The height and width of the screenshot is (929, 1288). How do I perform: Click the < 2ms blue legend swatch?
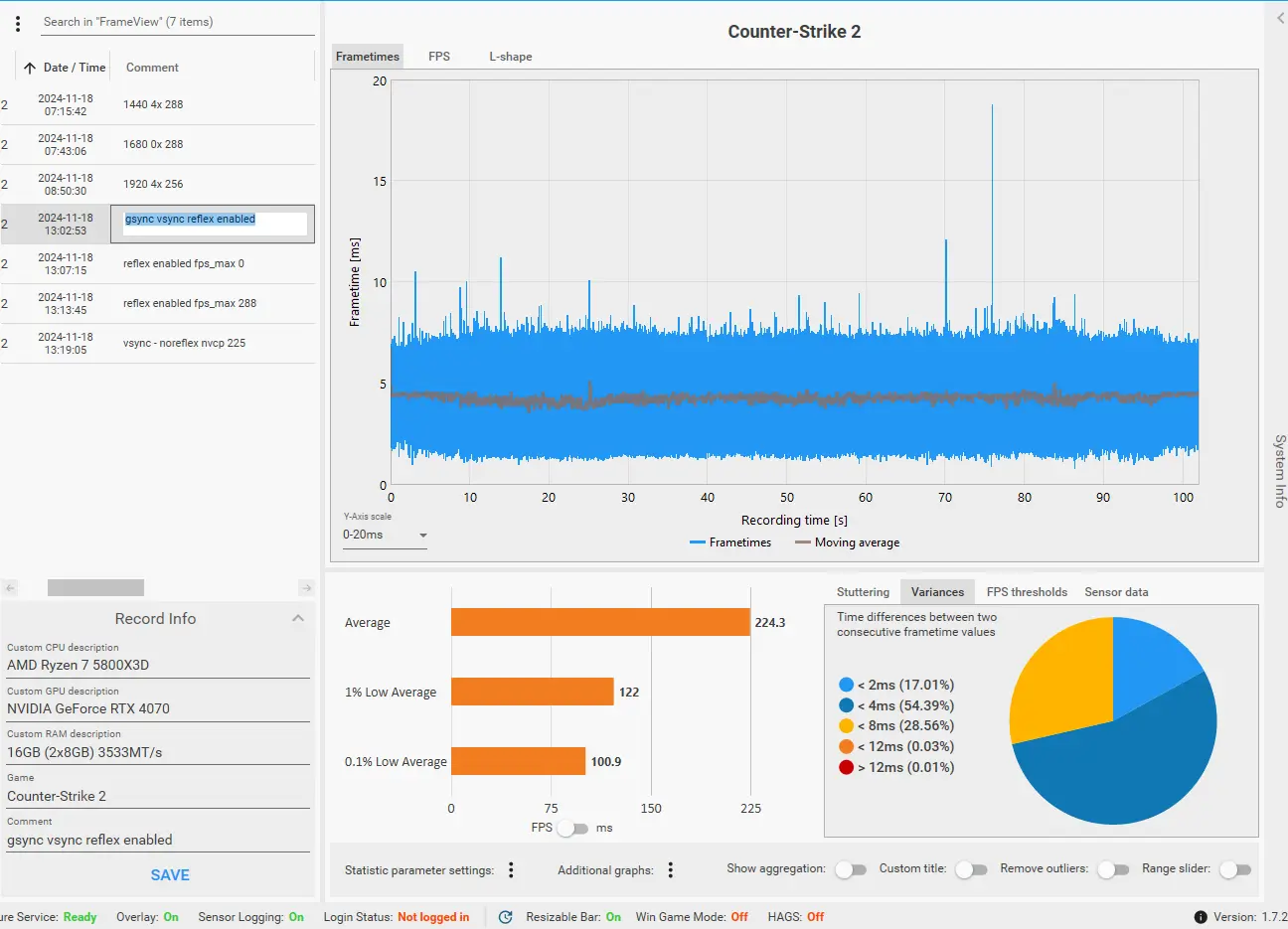pyautogui.click(x=847, y=685)
